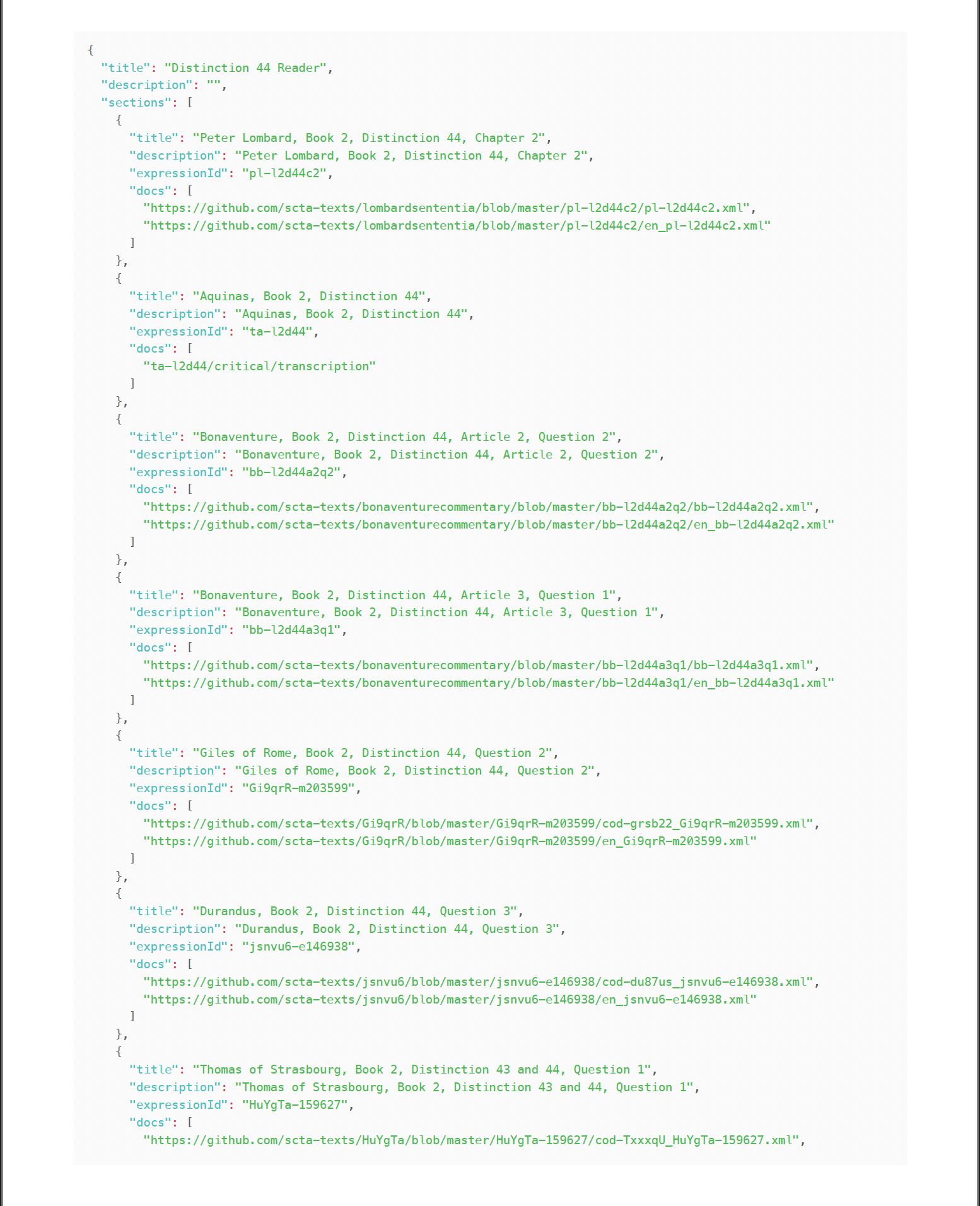
Task: Click the description "Giles of Rome, Book 2, Distinction 44, Question 2"
Action: (x=415, y=771)
